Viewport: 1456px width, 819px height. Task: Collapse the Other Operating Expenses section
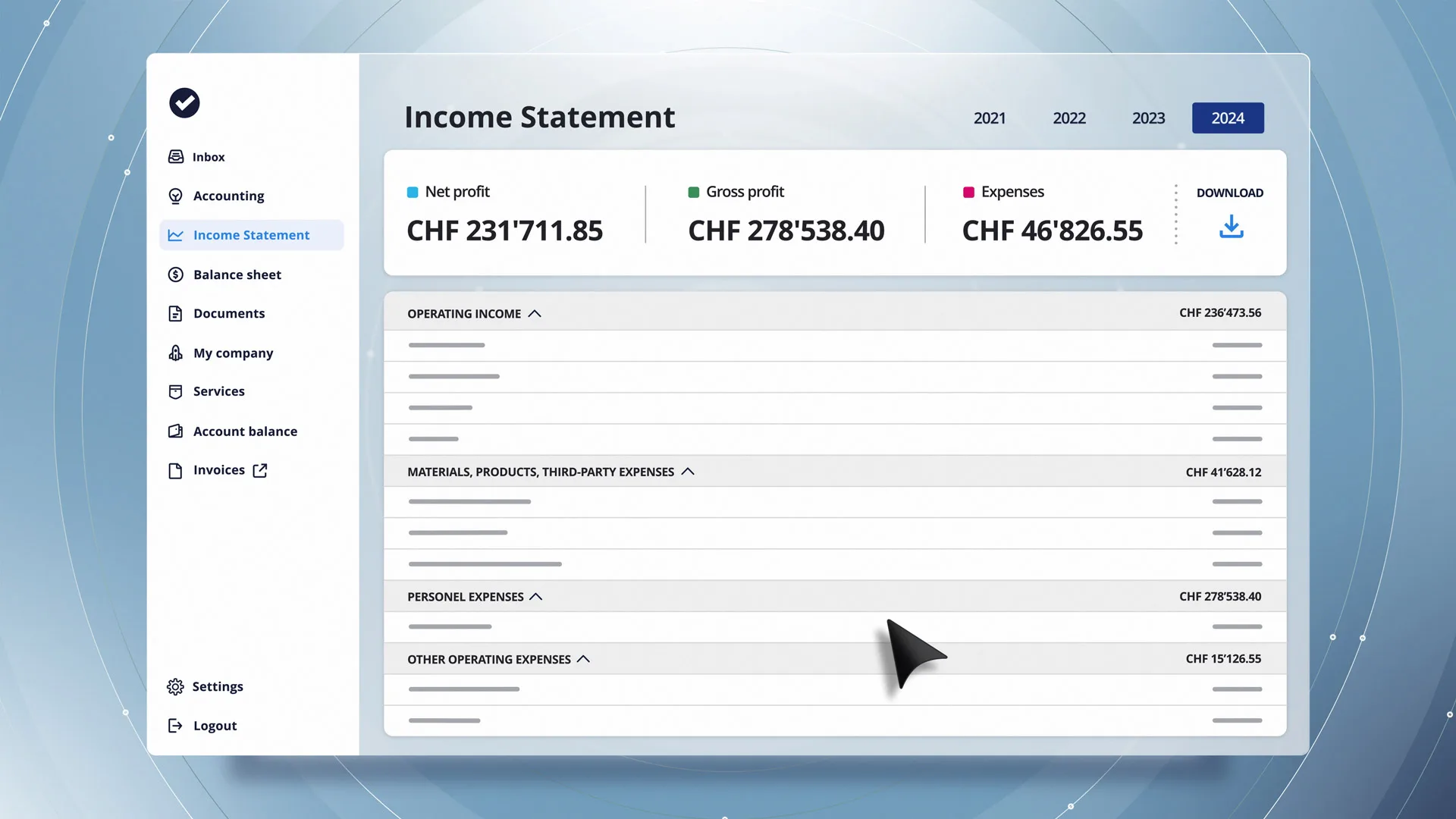583,659
